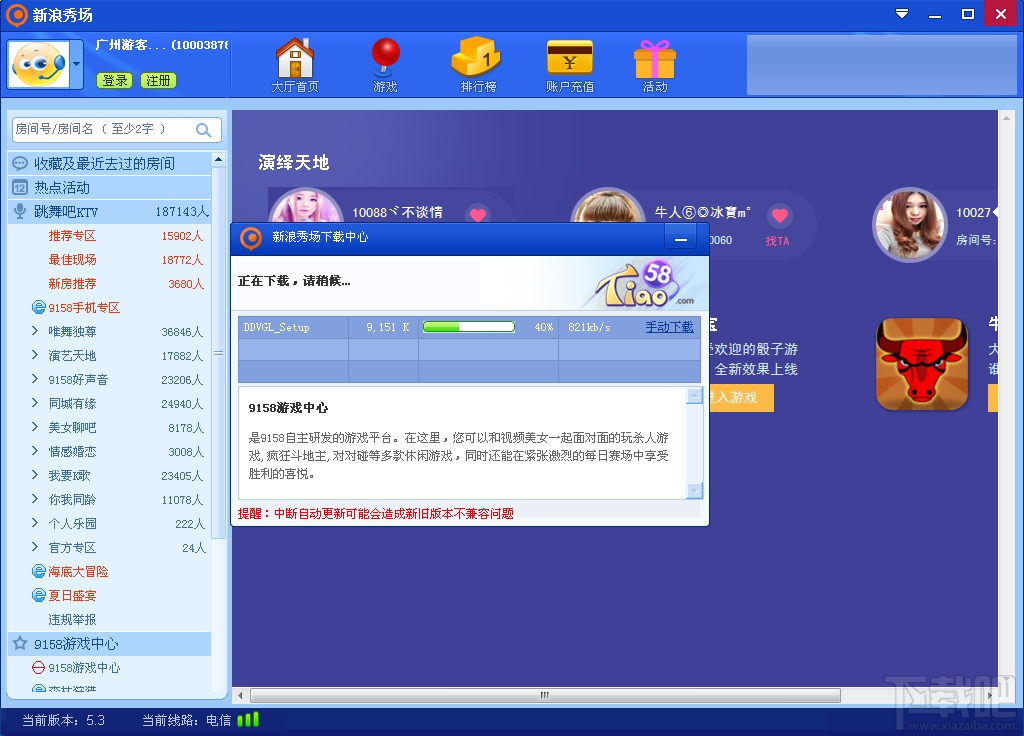This screenshot has height=736, width=1024.
Task: Click the 58Tiao logo in dialog
Action: (x=643, y=285)
